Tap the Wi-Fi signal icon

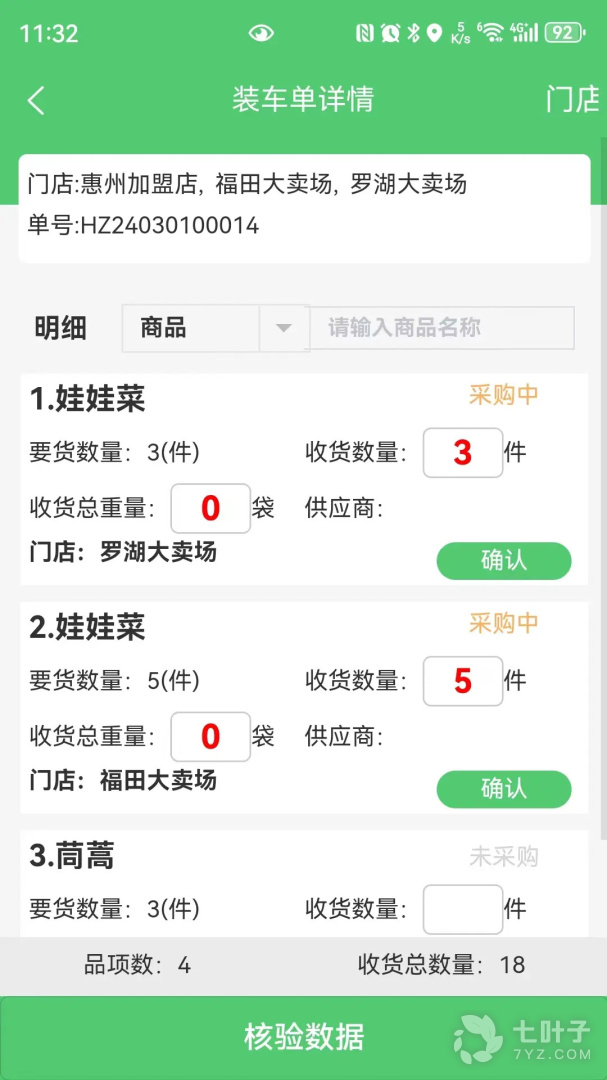click(490, 33)
